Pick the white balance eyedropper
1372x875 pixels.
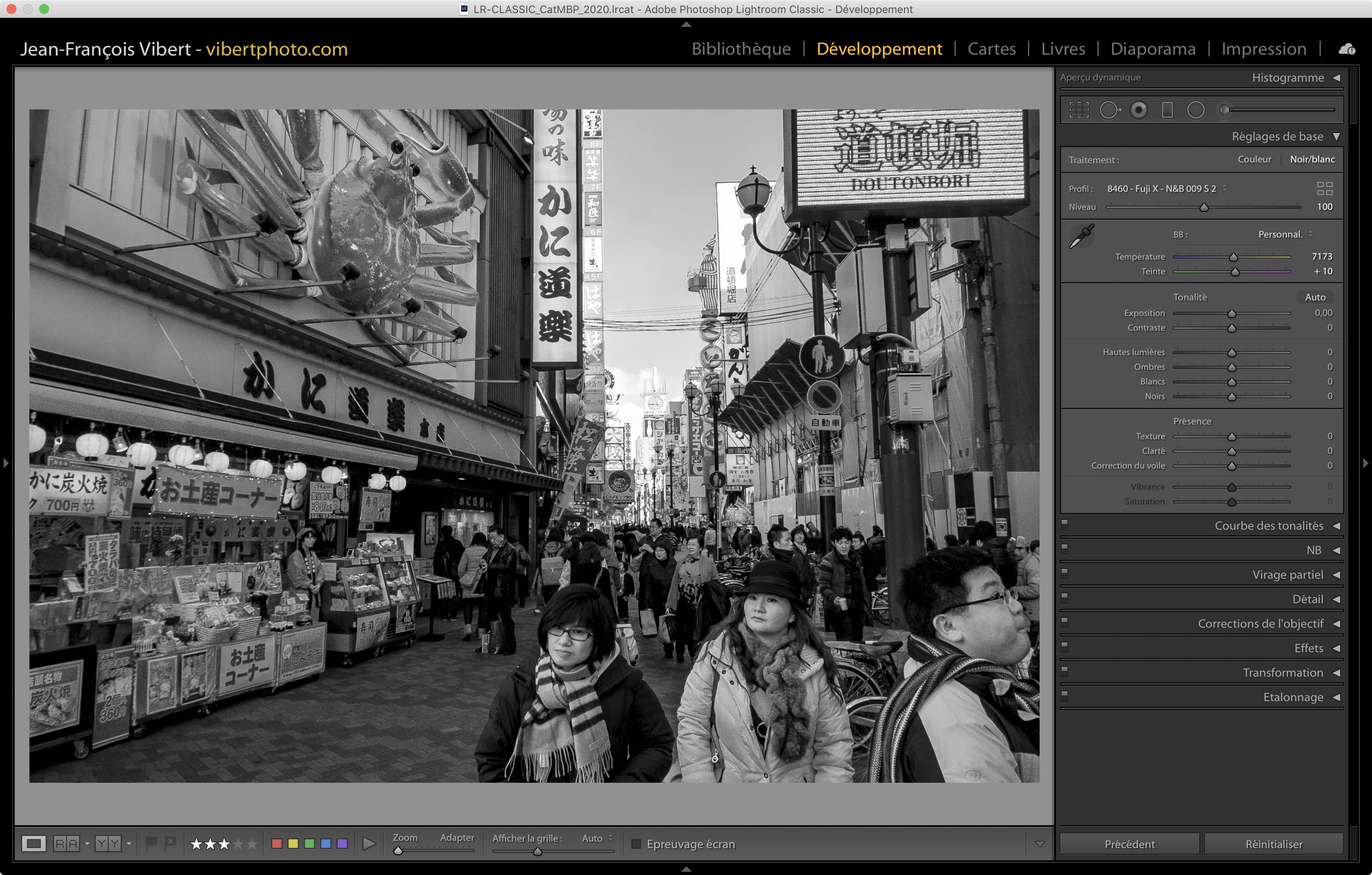click(1081, 235)
